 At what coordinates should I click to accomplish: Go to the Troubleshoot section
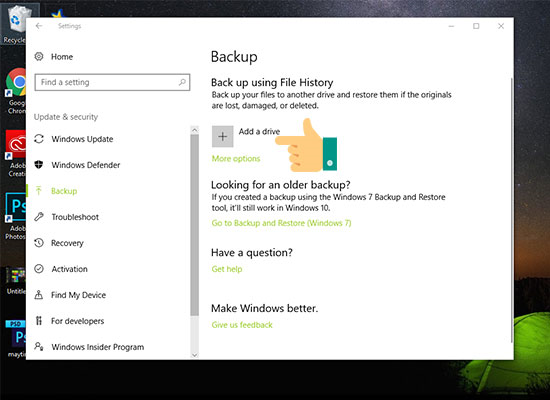point(75,217)
